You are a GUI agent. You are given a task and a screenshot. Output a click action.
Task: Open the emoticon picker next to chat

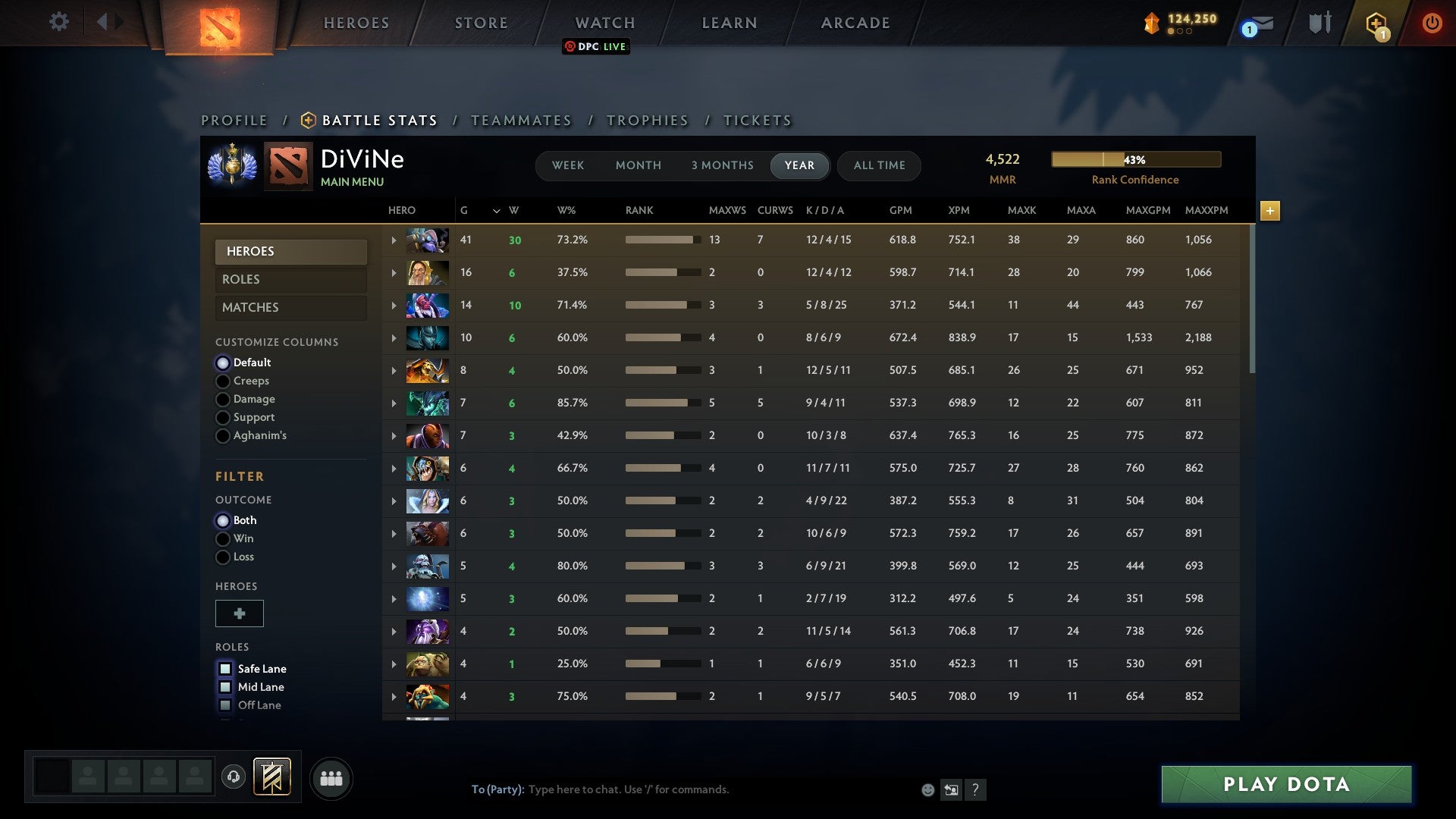click(x=927, y=789)
